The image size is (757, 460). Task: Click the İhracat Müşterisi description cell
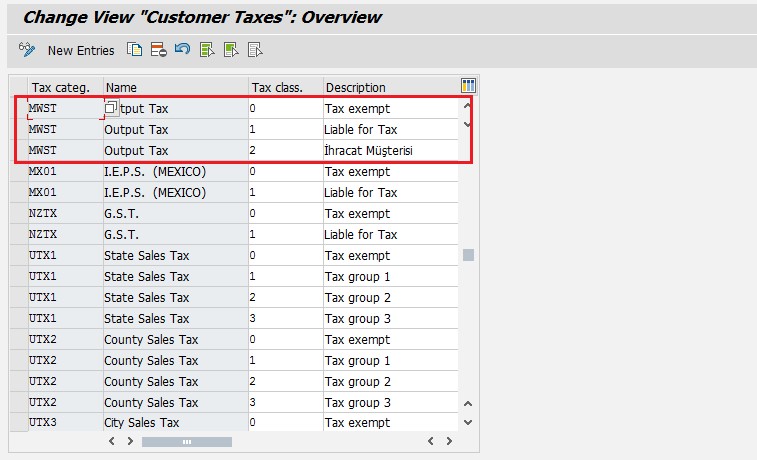pyautogui.click(x=390, y=150)
